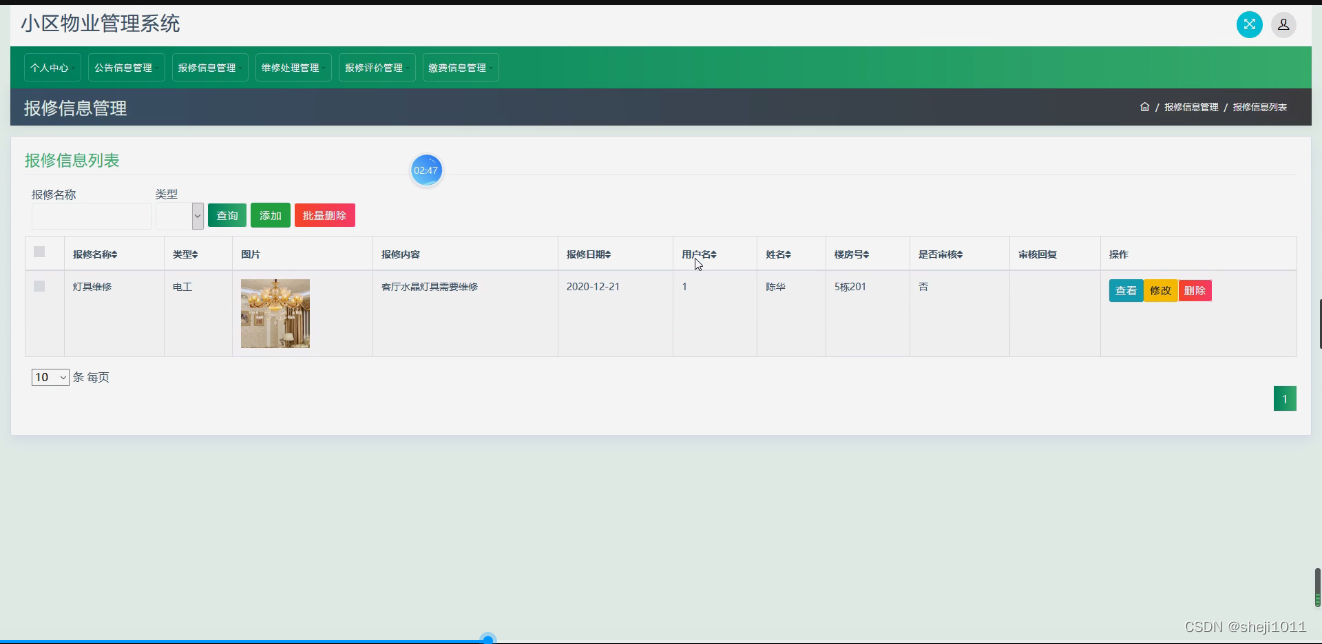The width and height of the screenshot is (1322, 644).
Task: Click the 添加 button to add a record
Action: (x=270, y=214)
